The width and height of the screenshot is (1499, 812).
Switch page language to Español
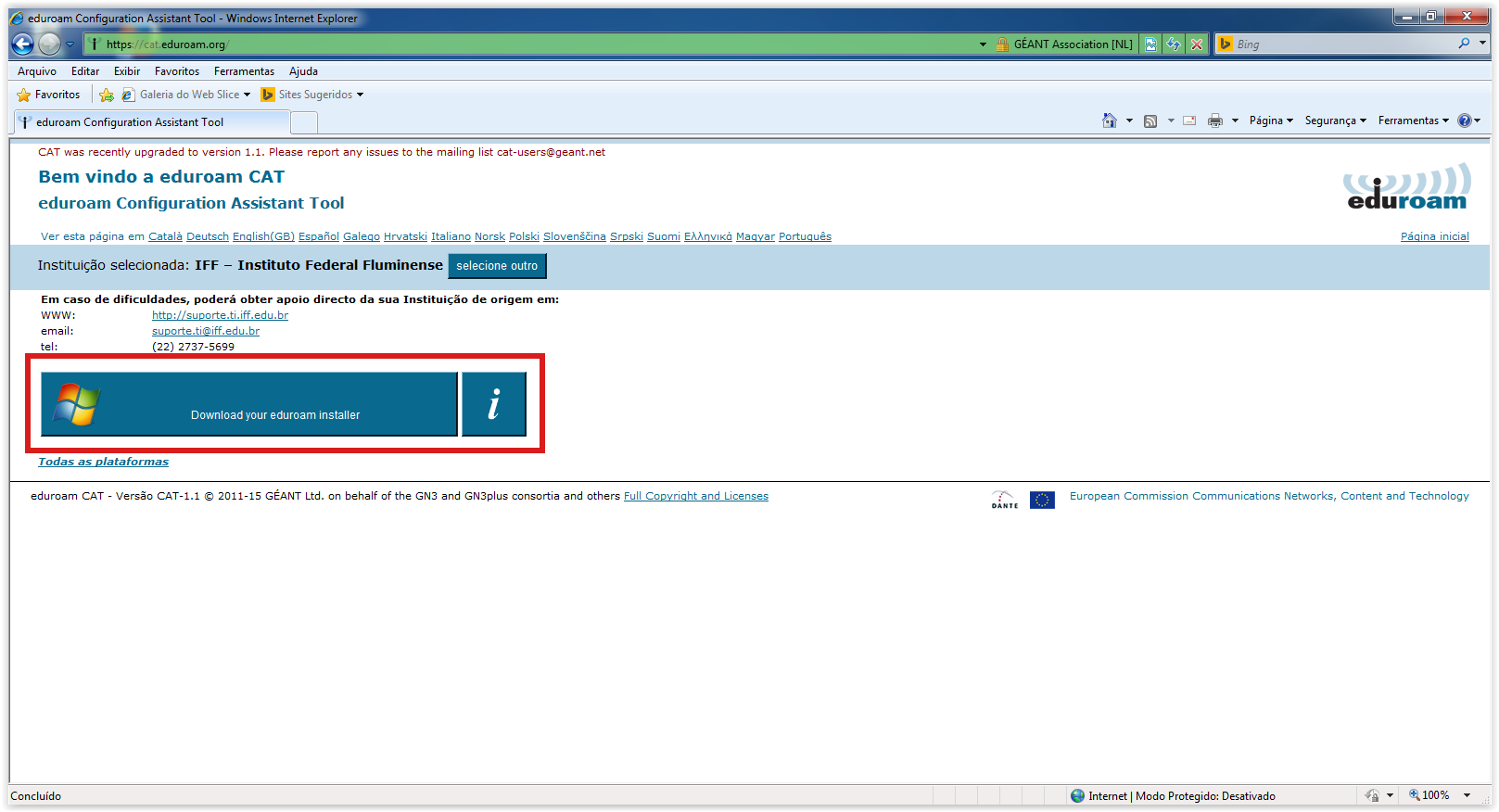click(319, 236)
